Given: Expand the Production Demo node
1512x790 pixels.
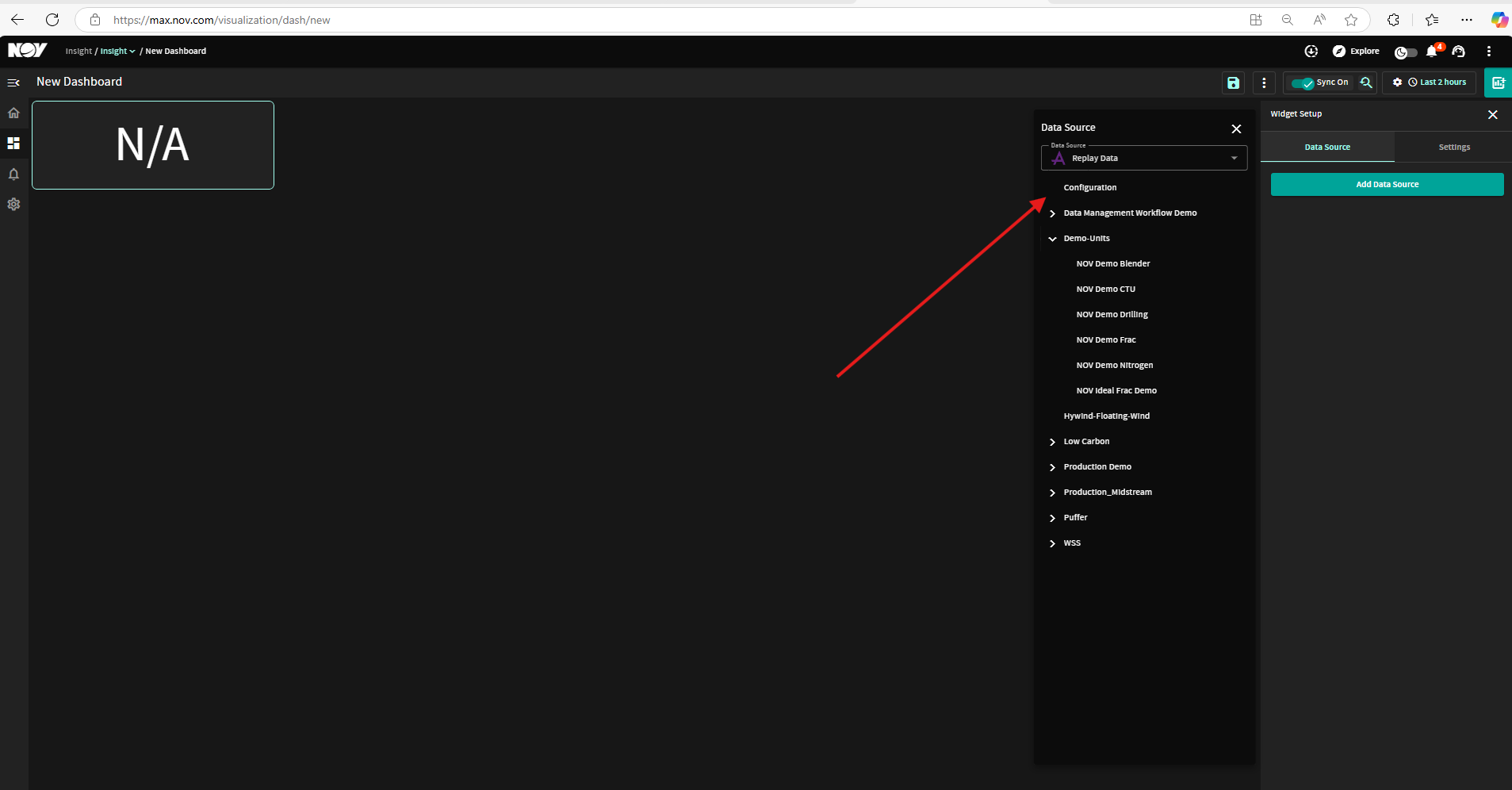Looking at the screenshot, I should (1052, 467).
